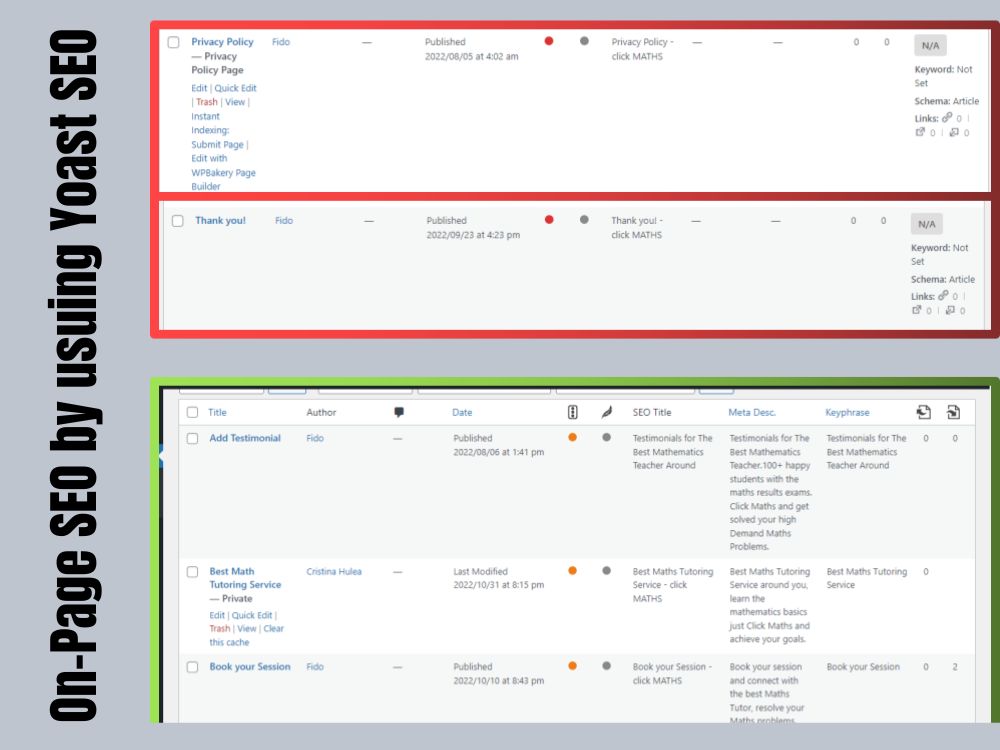Click 'Thank you! - click MATHS' SEO title
The height and width of the screenshot is (750, 1000).
[636, 227]
